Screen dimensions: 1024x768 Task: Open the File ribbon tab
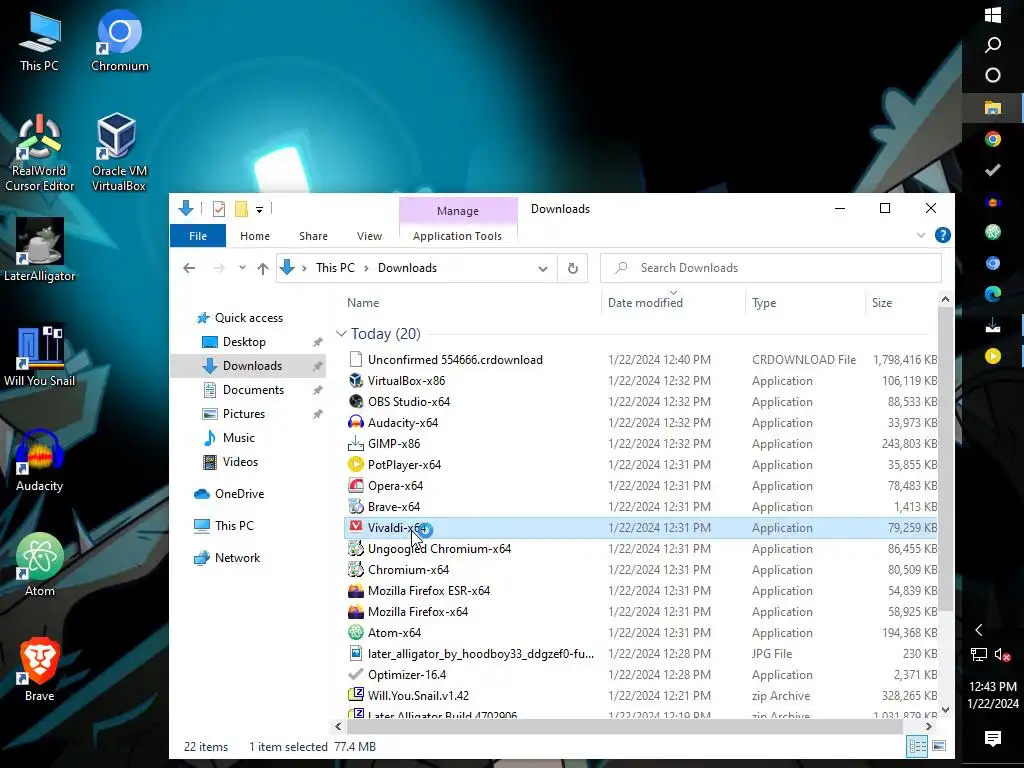[x=198, y=236]
